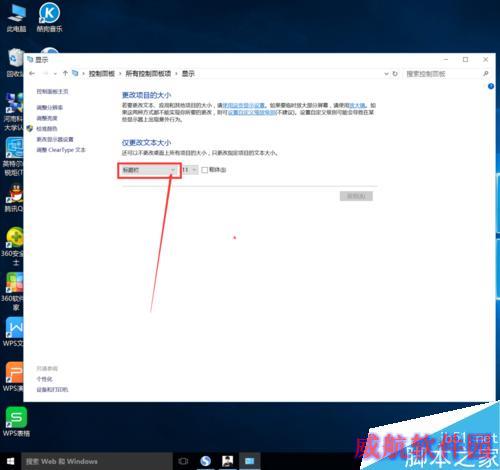Click 设置自定义缩放级别 link
500x470 pixels.
tap(252, 112)
